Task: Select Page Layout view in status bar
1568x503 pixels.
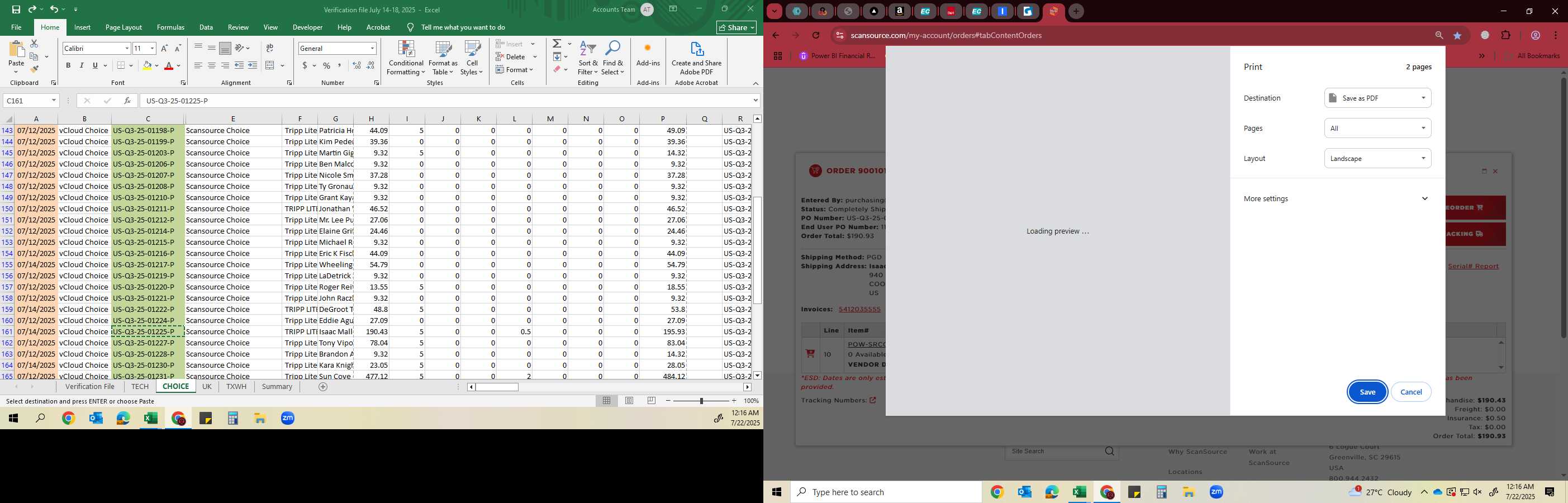Action: coord(629,401)
